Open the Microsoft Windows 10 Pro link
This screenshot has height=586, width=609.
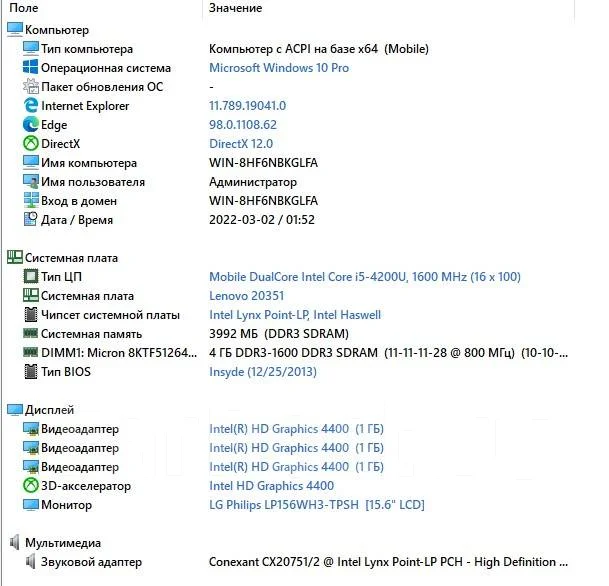pyautogui.click(x=279, y=68)
